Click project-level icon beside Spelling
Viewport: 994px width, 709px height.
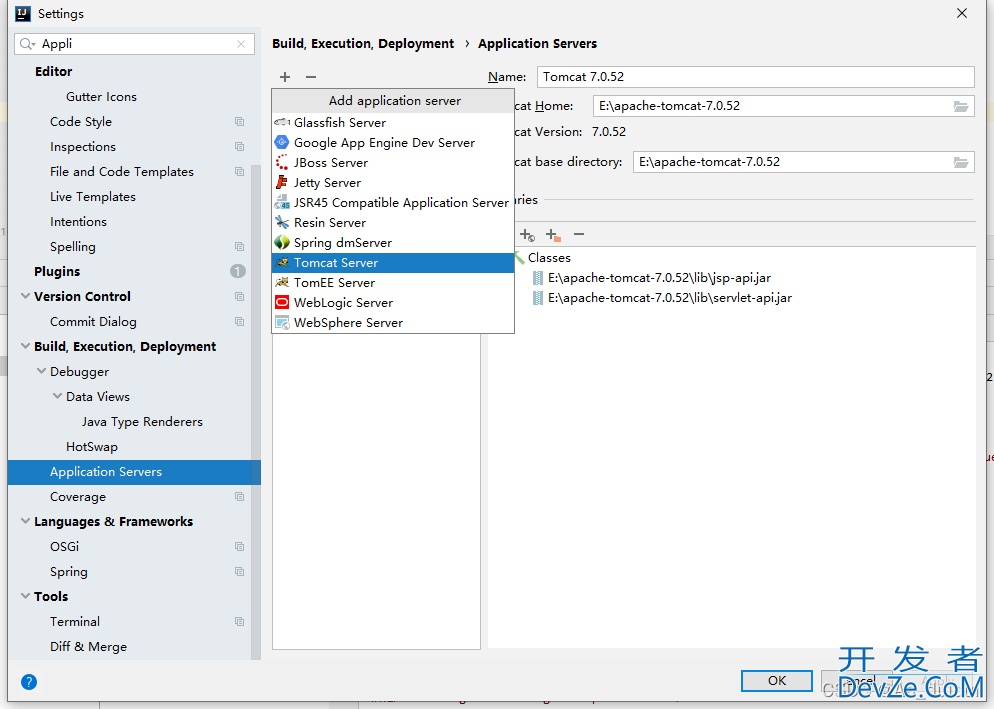coord(240,247)
